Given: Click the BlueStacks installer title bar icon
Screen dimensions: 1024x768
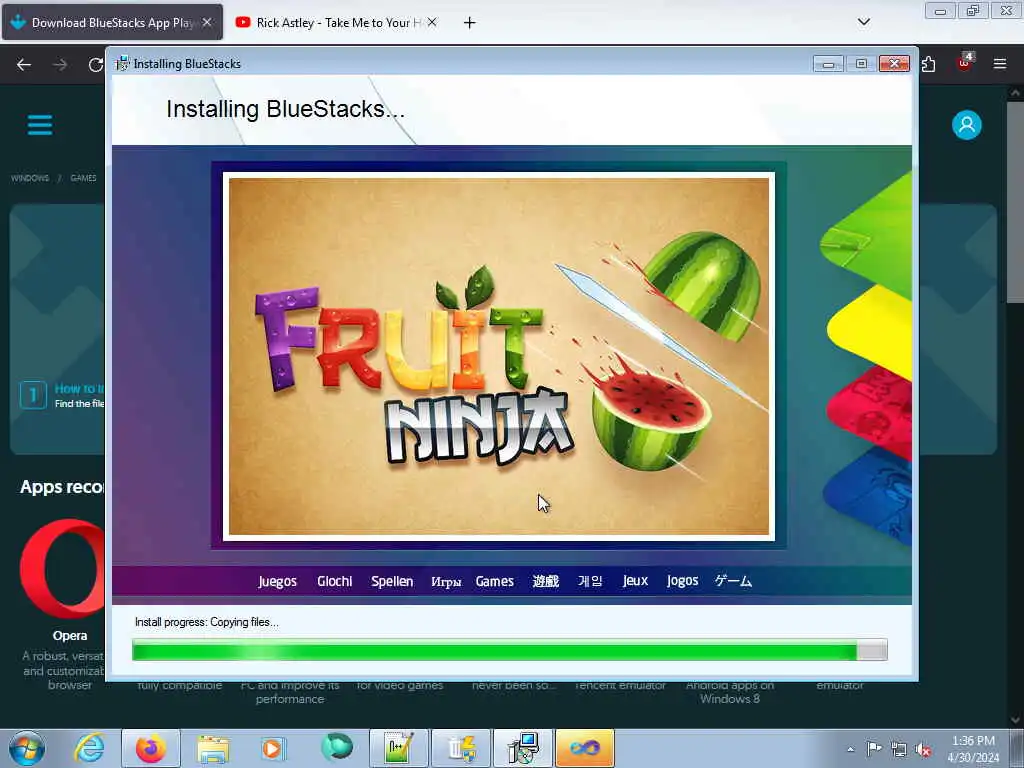Looking at the screenshot, I should tap(122, 63).
